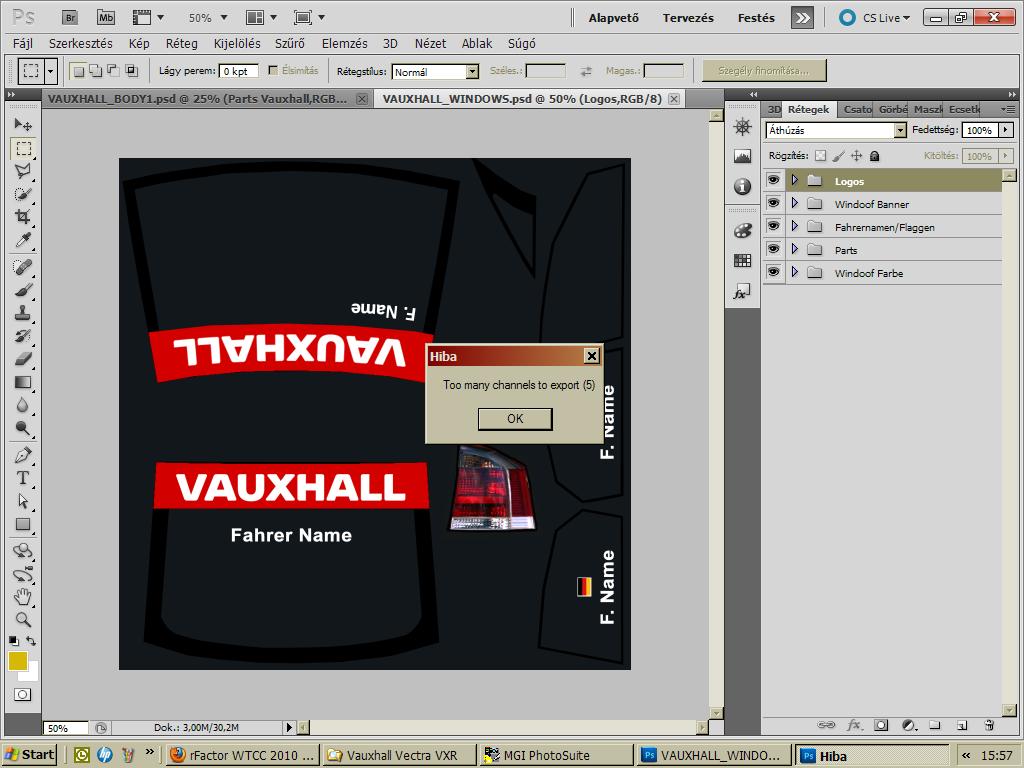This screenshot has width=1024, height=768.
Task: Expand the Logos layer group
Action: tap(795, 180)
